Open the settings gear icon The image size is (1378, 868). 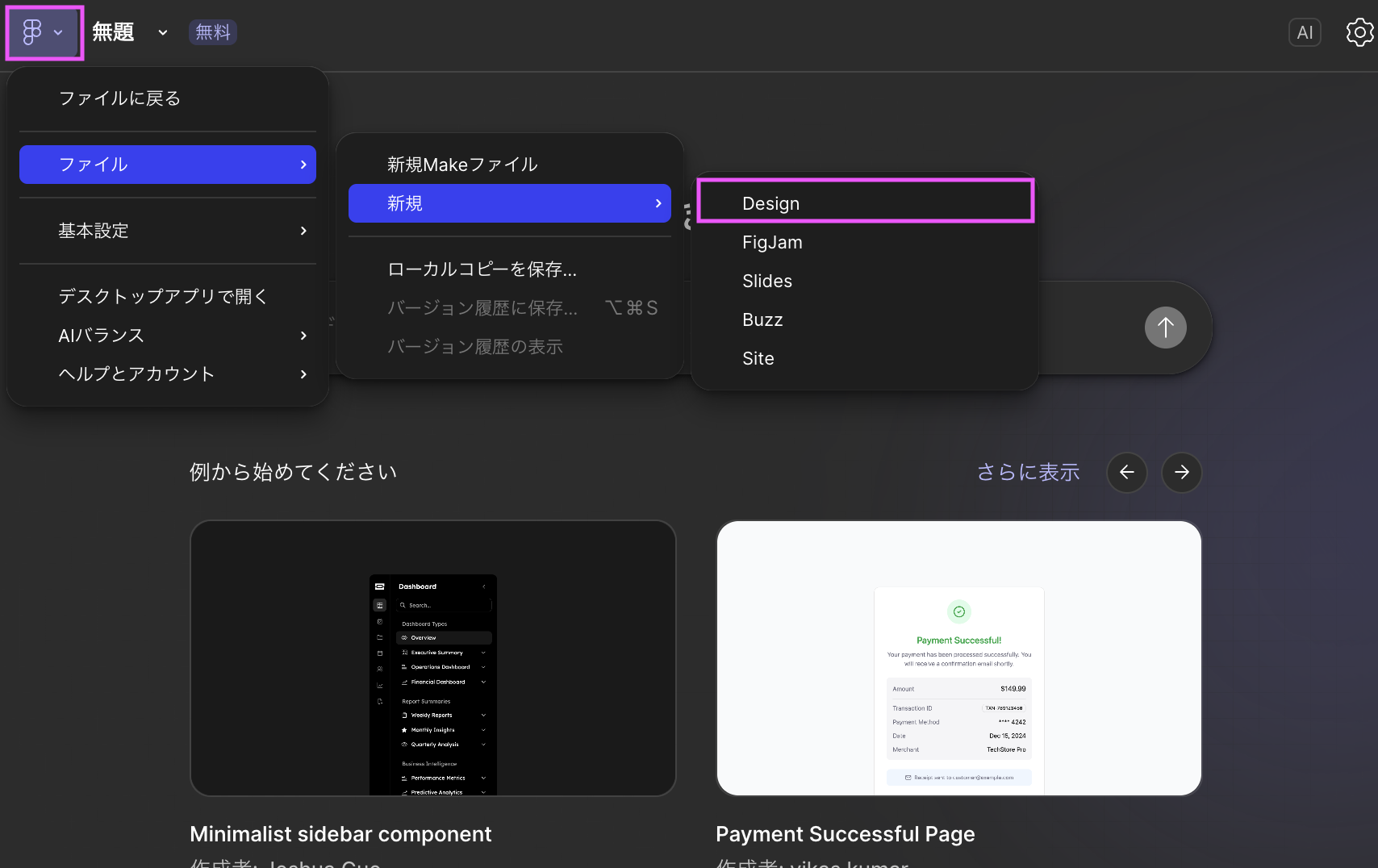[x=1359, y=32]
